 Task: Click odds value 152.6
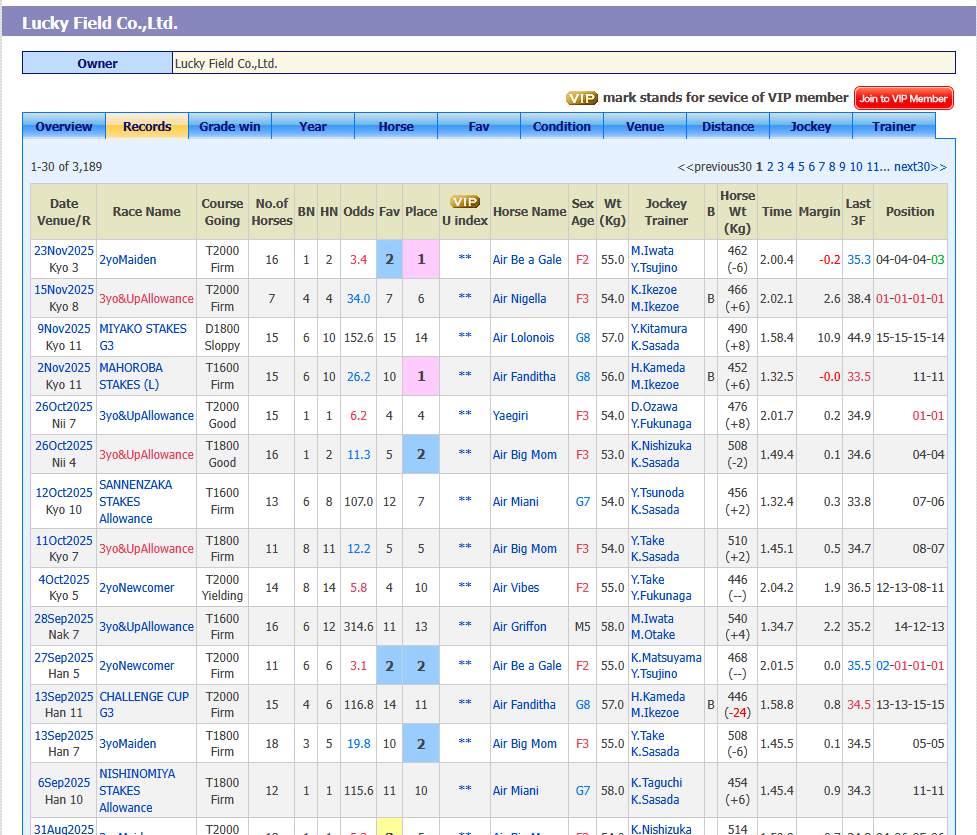pyautogui.click(x=358, y=338)
